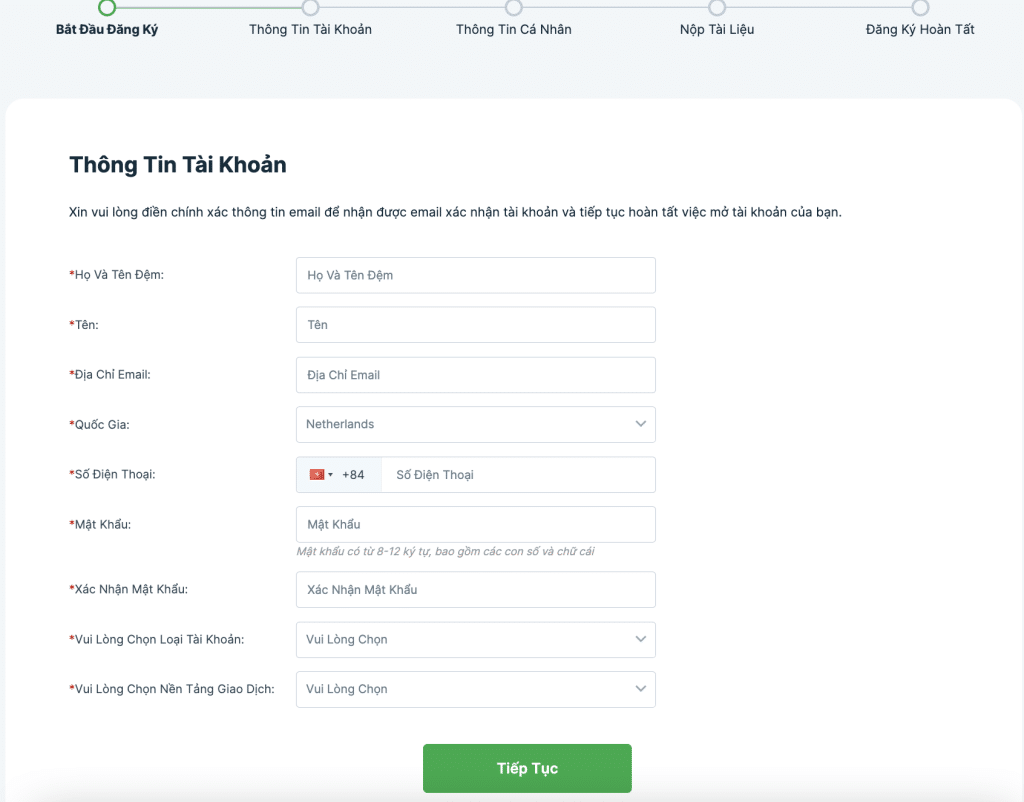1024x802 pixels.
Task: Click the Thông Tin Tài Khoản step circle
Action: point(310,8)
